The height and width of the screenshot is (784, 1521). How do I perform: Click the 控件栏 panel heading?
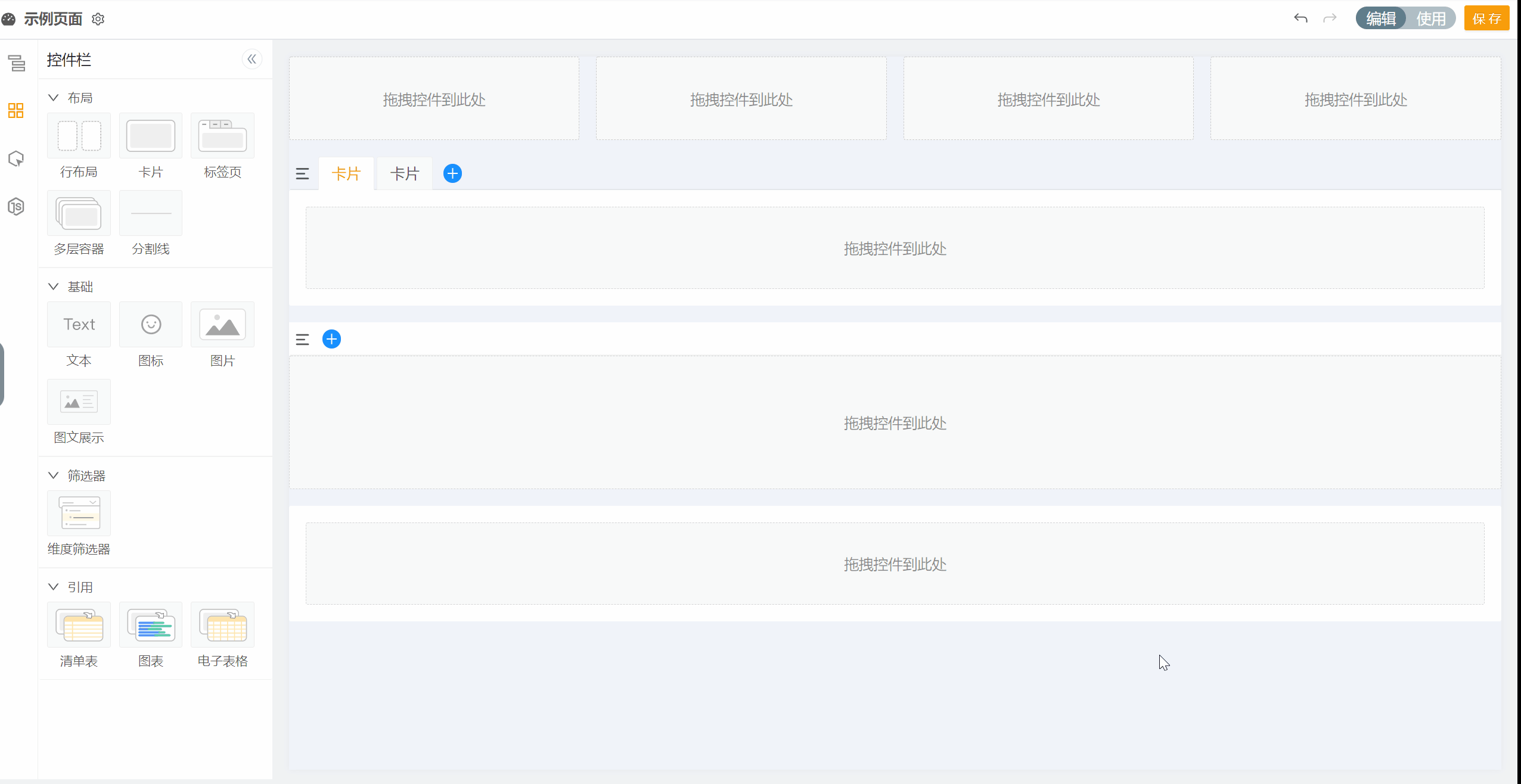tap(69, 60)
